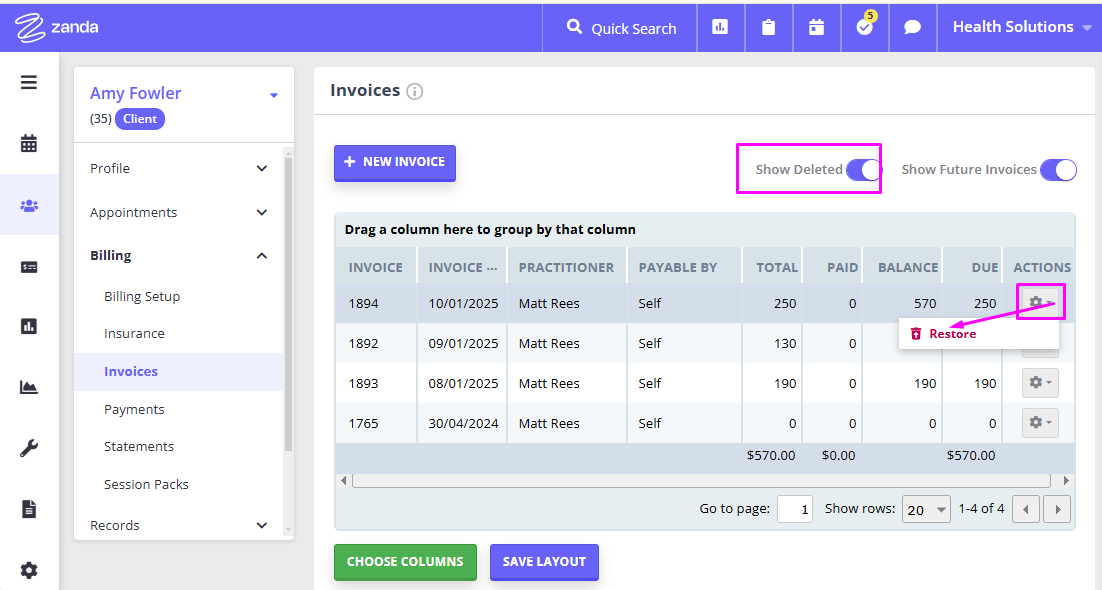Image resolution: width=1102 pixels, height=590 pixels.
Task: Click the Zanda logo in the top left
Action: [x=55, y=26]
